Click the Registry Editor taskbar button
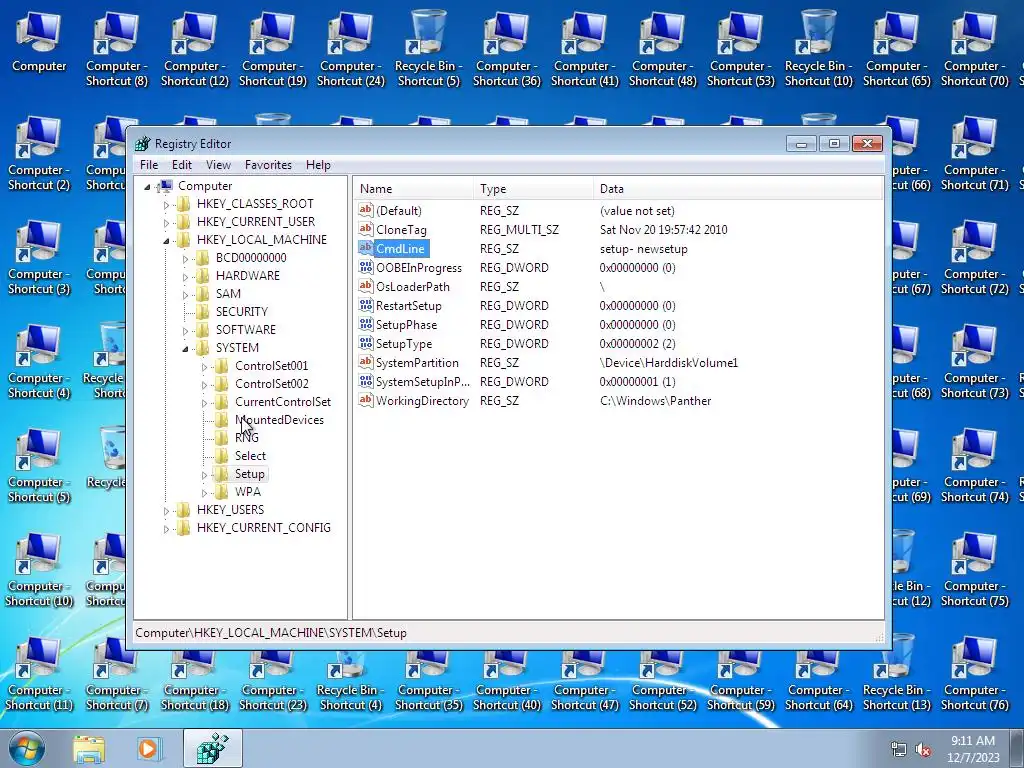 pos(213,748)
